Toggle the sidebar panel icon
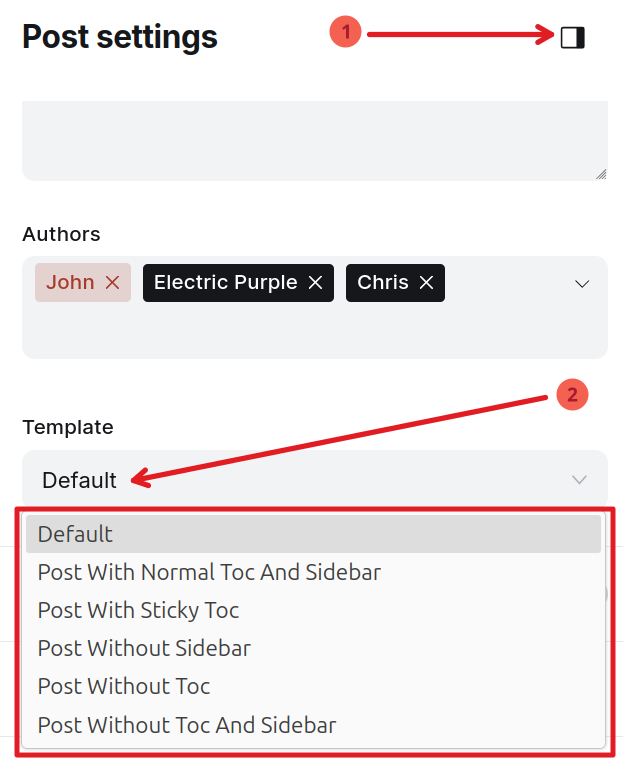Image resolution: width=623 pixels, height=765 pixels. click(572, 38)
